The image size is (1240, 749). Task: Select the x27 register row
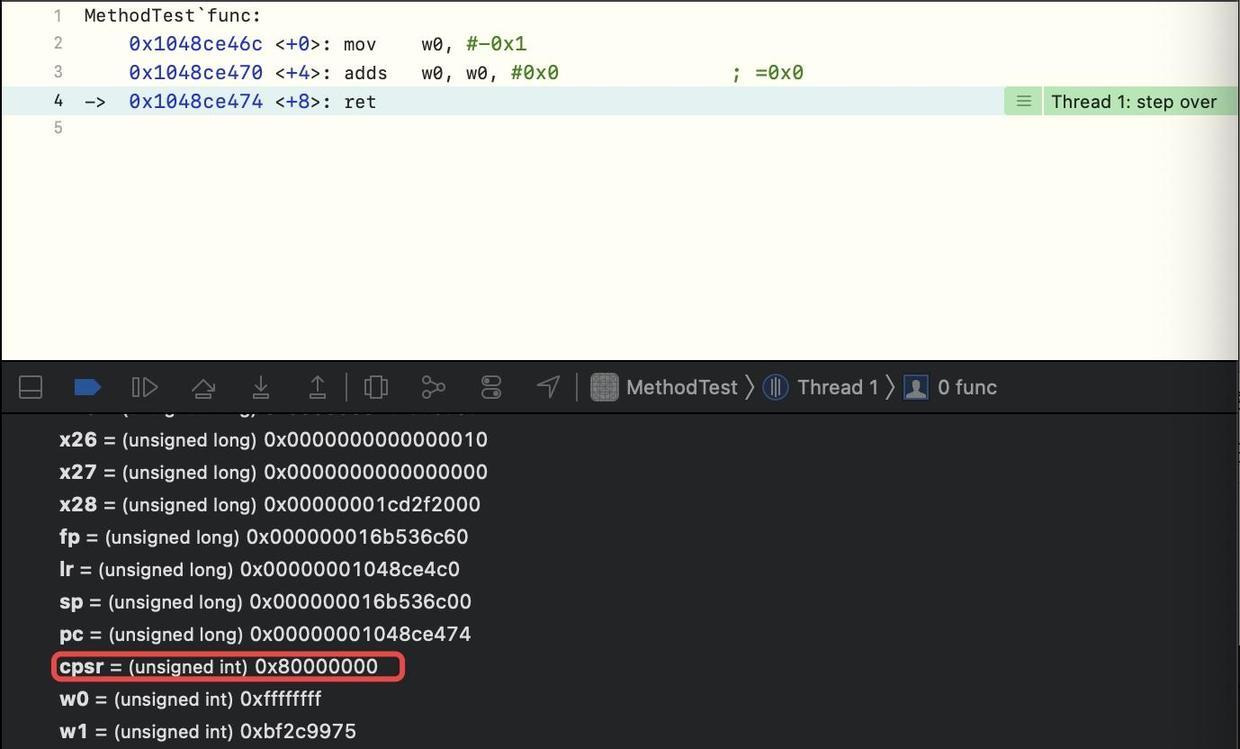tap(274, 472)
